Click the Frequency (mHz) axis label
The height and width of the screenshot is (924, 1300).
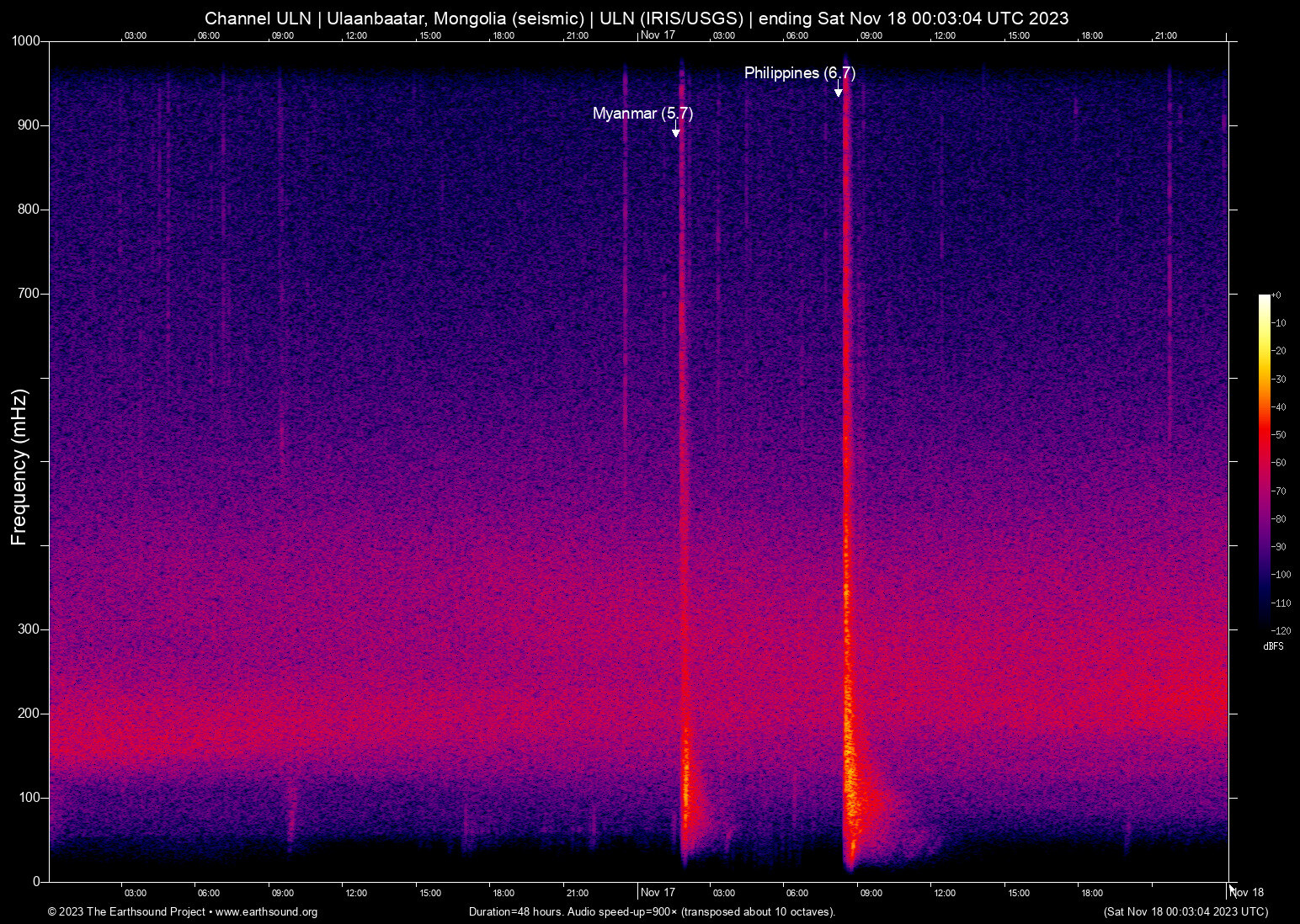[x=19, y=467]
